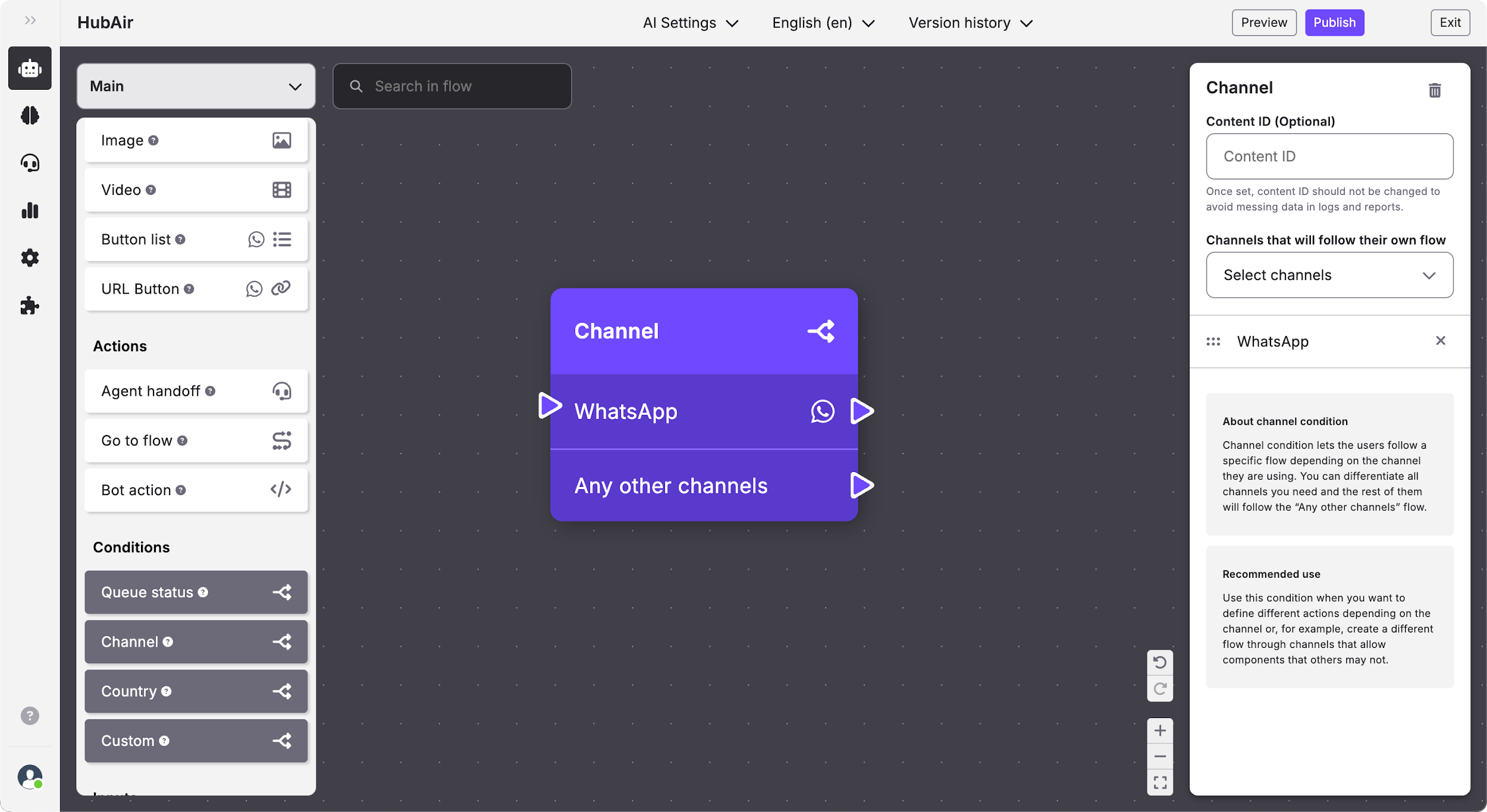Expand the sidebar with double chevron icon
1487x812 pixels.
[x=30, y=21]
